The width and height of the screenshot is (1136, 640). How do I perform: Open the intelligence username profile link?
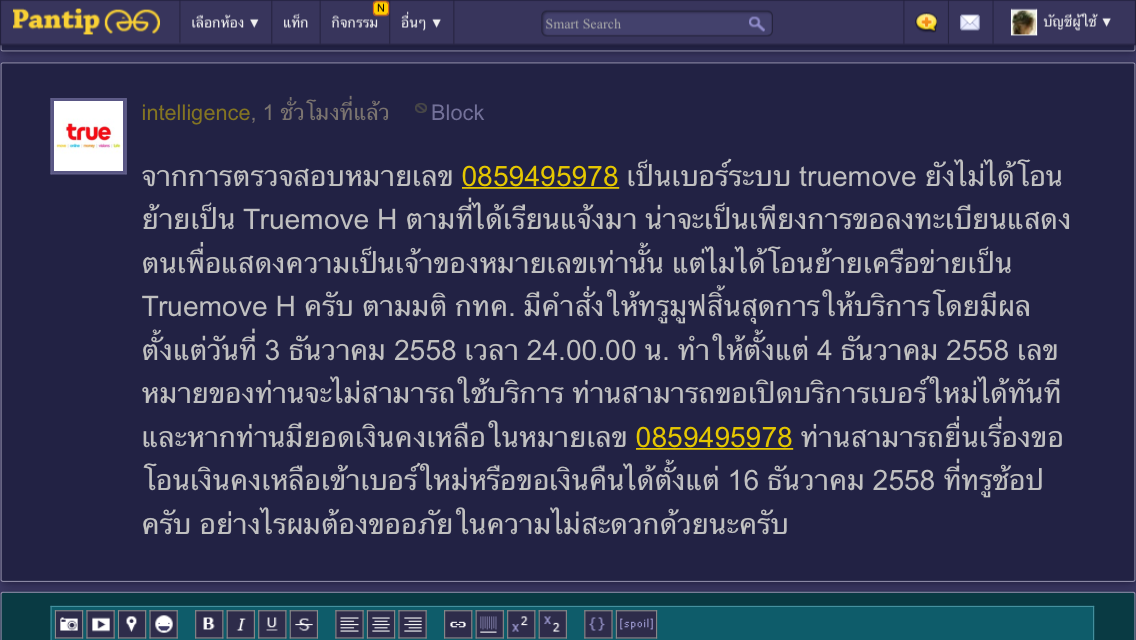tap(196, 113)
